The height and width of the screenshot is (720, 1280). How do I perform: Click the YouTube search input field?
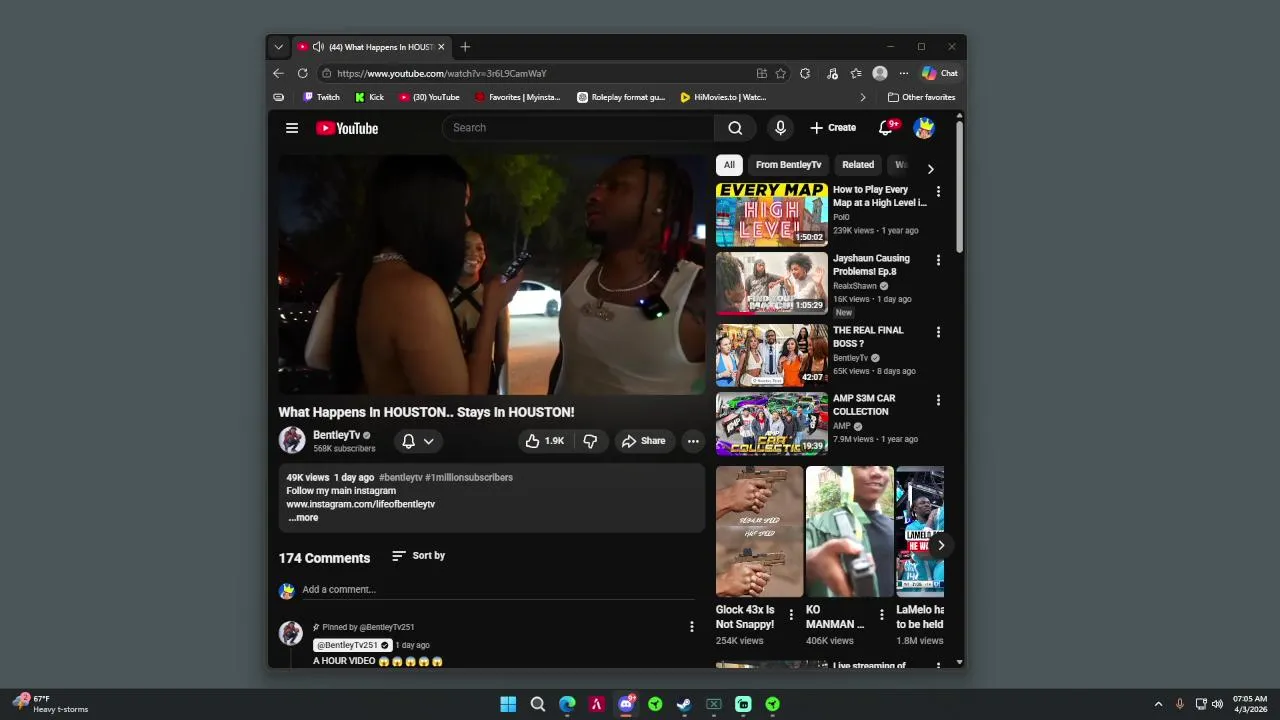click(x=578, y=128)
